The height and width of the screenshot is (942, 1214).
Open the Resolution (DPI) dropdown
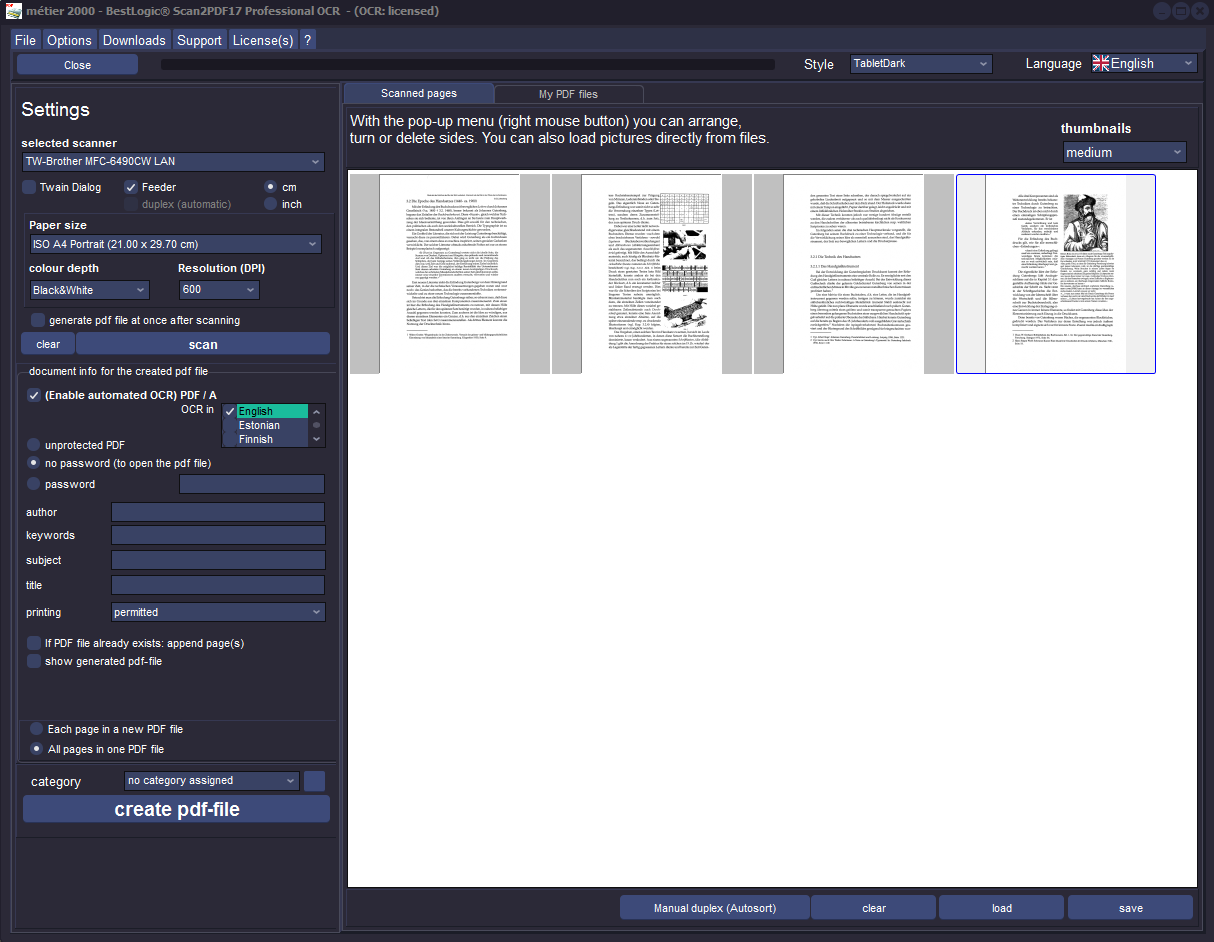coord(219,290)
